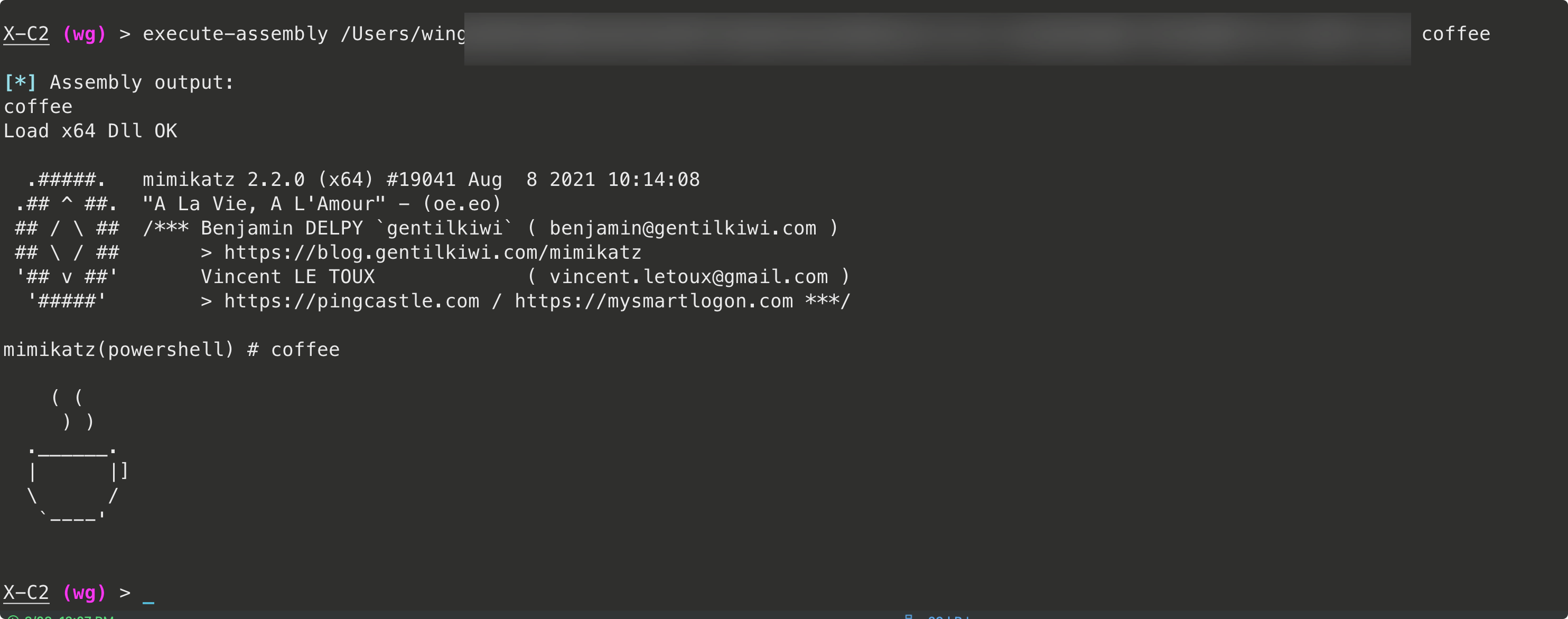Open the pingcastle.com URL

[x=351, y=301]
